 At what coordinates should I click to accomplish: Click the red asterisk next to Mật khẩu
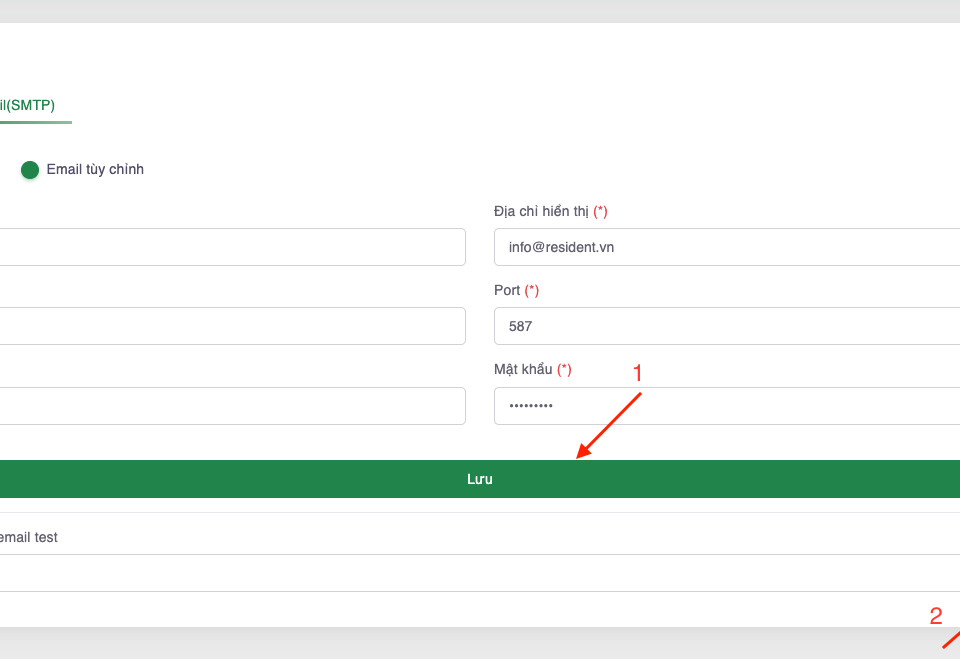click(x=564, y=370)
